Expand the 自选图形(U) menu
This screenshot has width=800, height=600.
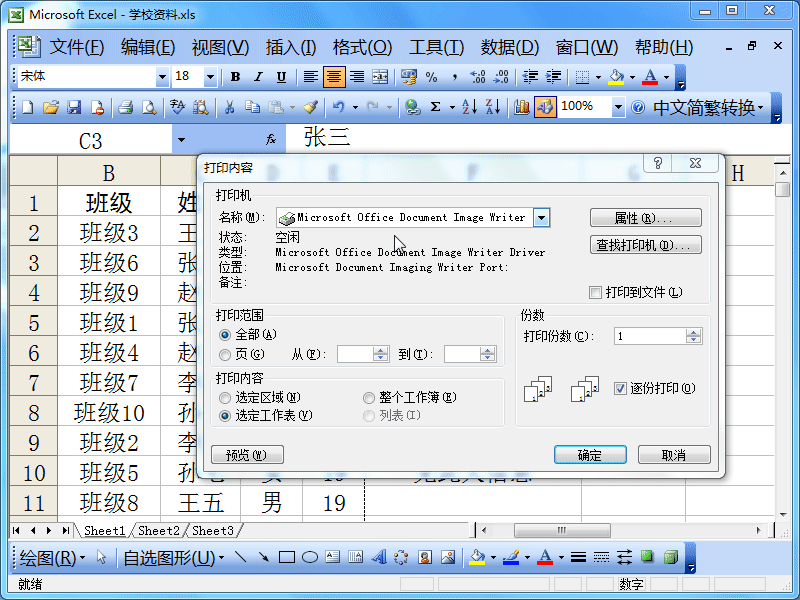(x=173, y=558)
